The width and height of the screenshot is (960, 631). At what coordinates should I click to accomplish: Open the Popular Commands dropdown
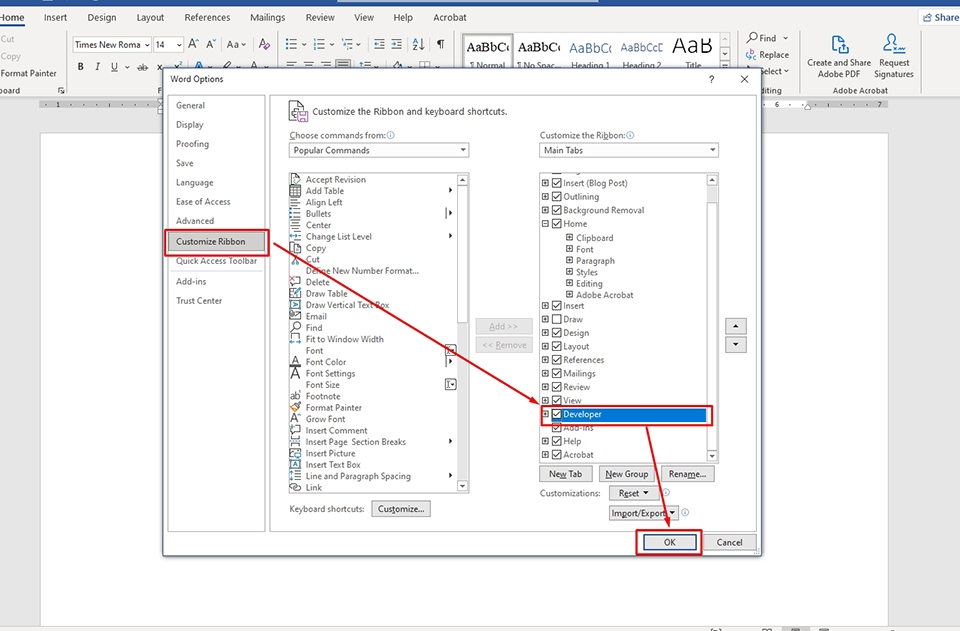pyautogui.click(x=379, y=150)
